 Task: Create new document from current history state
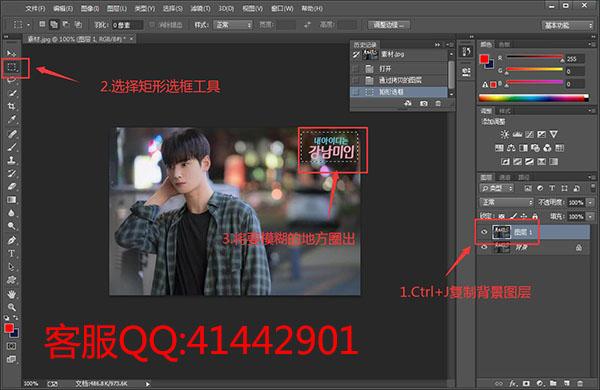408,103
